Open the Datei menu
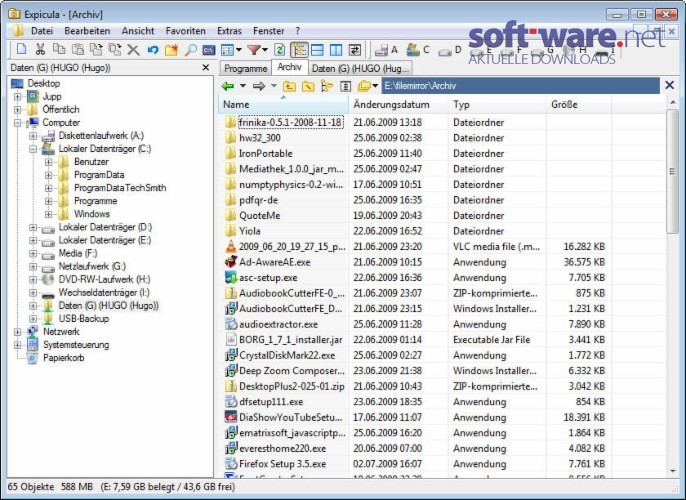The height and width of the screenshot is (500, 686). pos(42,31)
